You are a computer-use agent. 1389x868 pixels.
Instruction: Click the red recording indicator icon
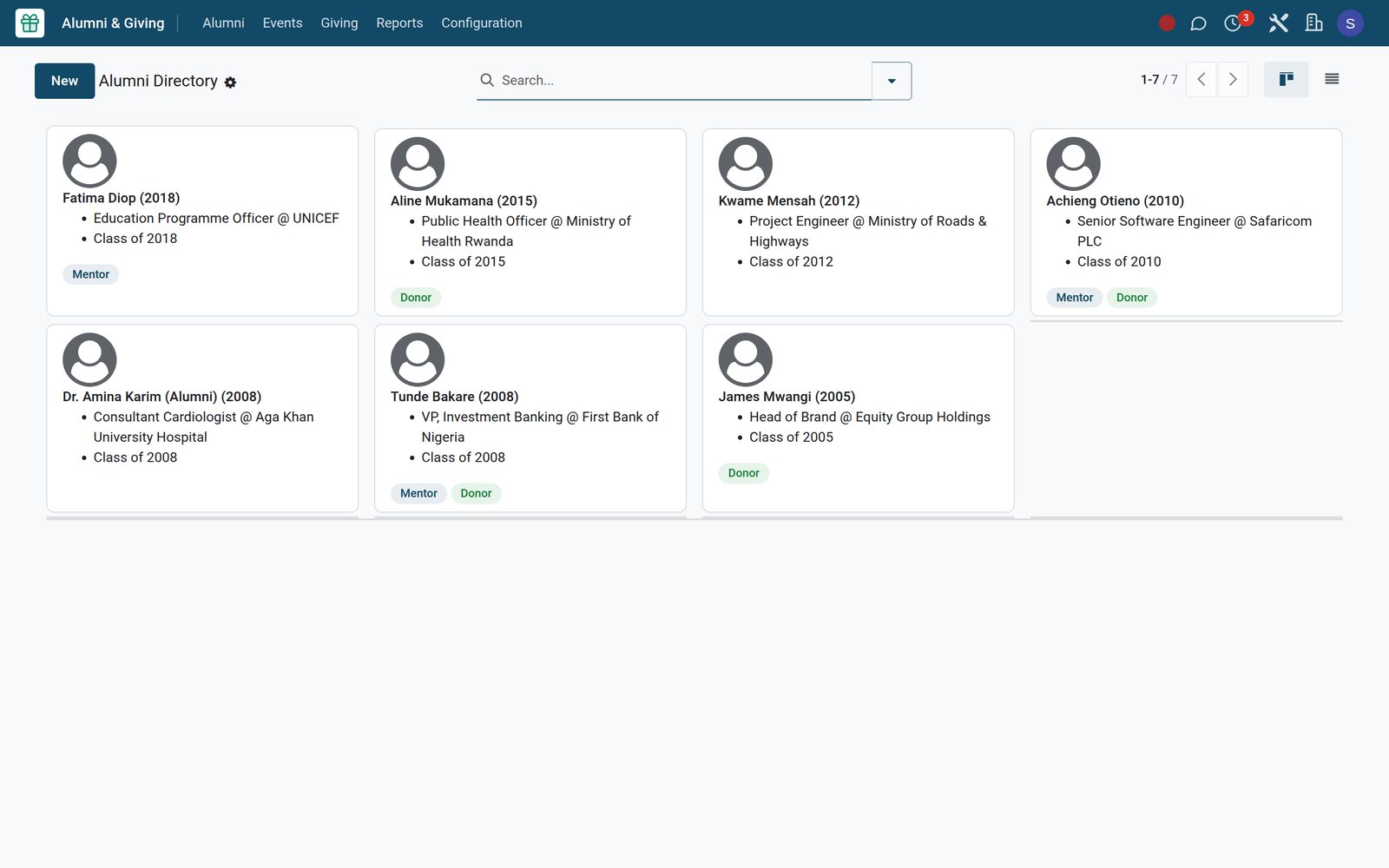(1167, 23)
